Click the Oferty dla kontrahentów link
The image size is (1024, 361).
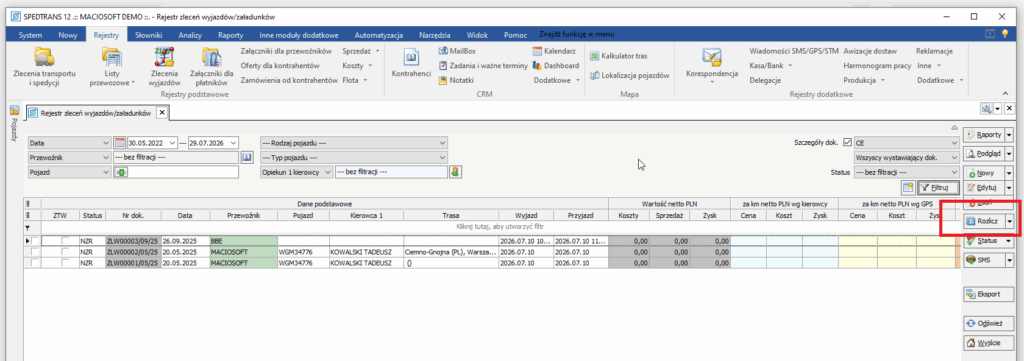[x=280, y=65]
